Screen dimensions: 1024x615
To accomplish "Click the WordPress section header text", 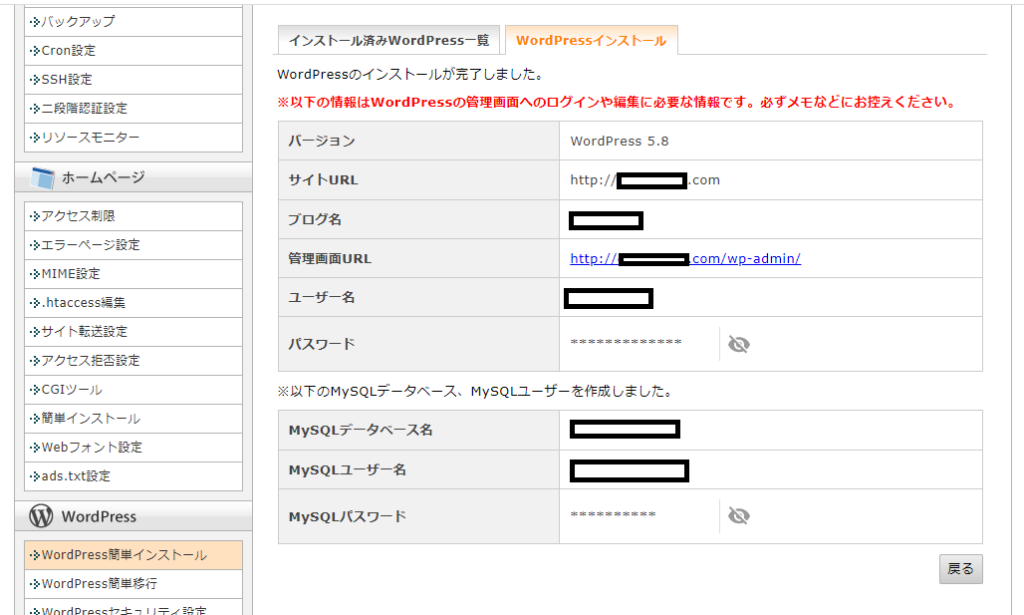I will pos(99,516).
